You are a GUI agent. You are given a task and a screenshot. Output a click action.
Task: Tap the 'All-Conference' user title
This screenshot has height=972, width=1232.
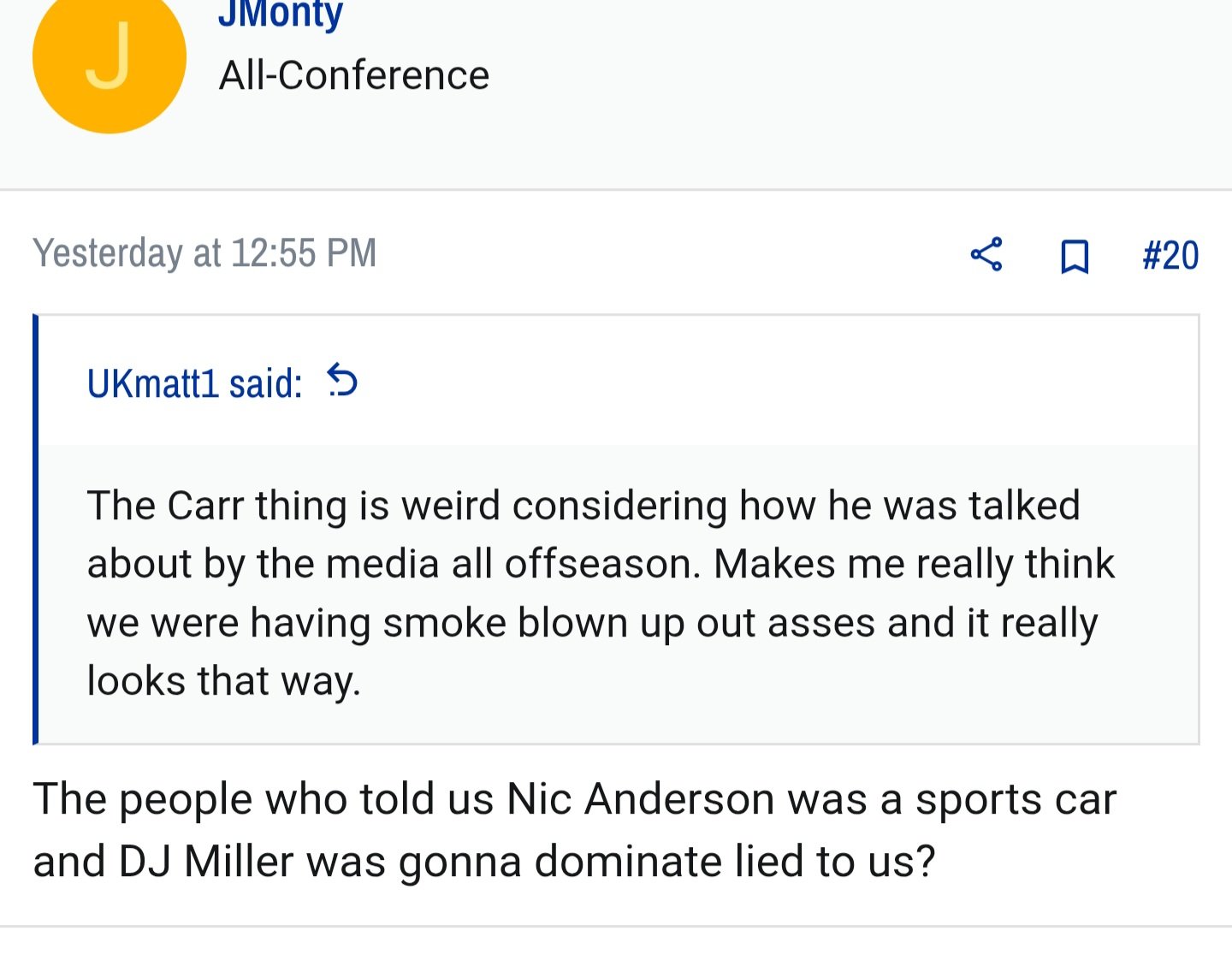(354, 75)
